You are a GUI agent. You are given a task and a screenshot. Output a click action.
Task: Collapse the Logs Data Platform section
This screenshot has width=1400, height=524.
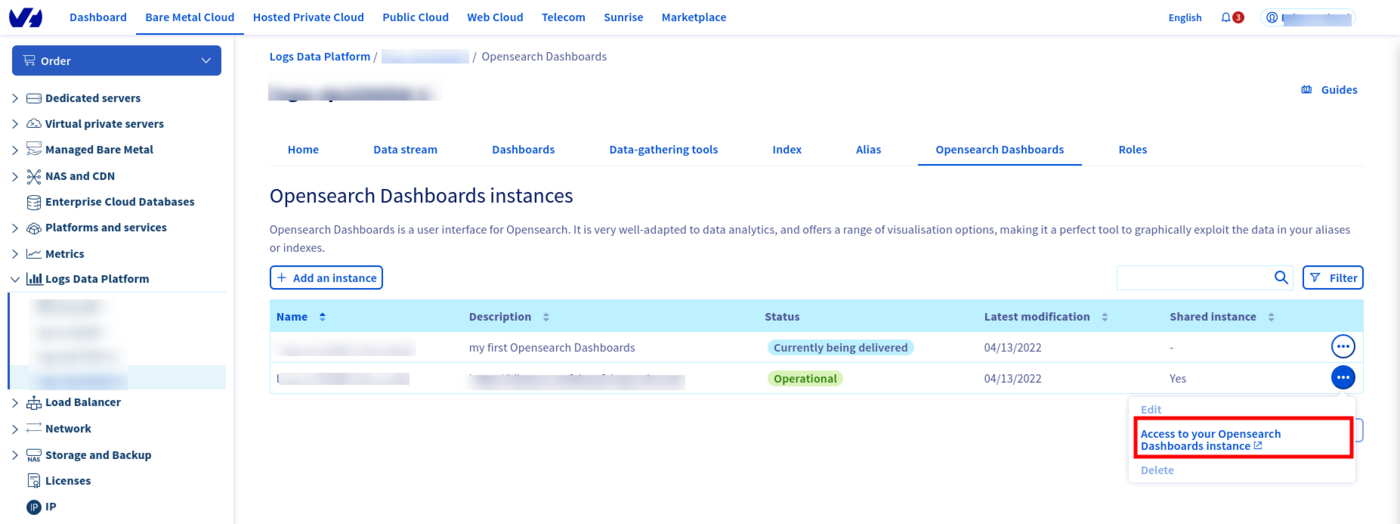coord(15,280)
